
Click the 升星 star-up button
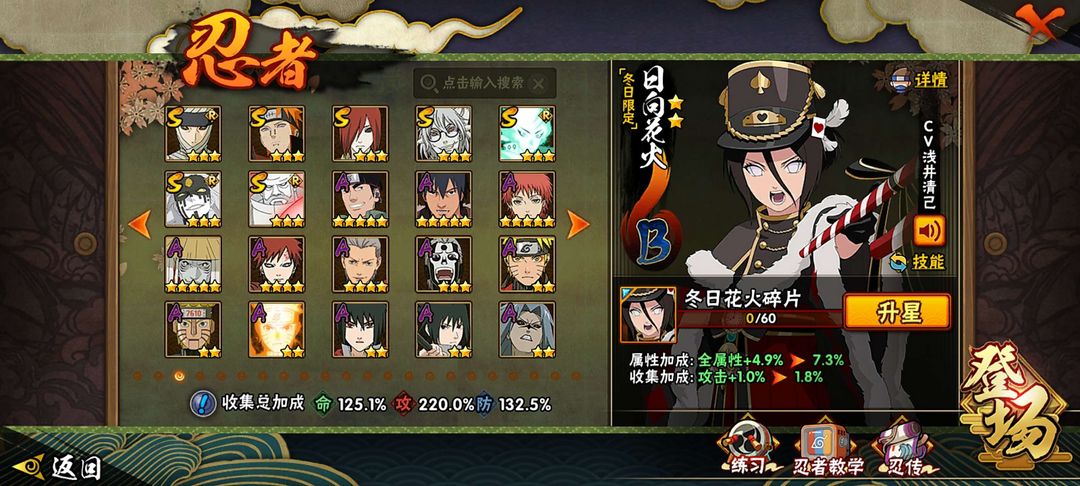coord(897,312)
